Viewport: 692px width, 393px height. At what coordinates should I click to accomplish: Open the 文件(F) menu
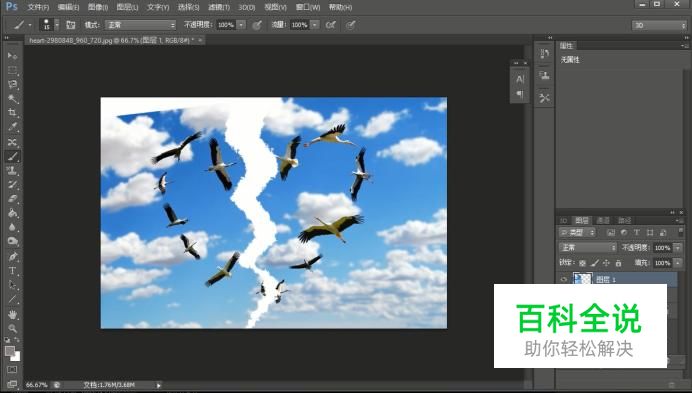[38, 7]
